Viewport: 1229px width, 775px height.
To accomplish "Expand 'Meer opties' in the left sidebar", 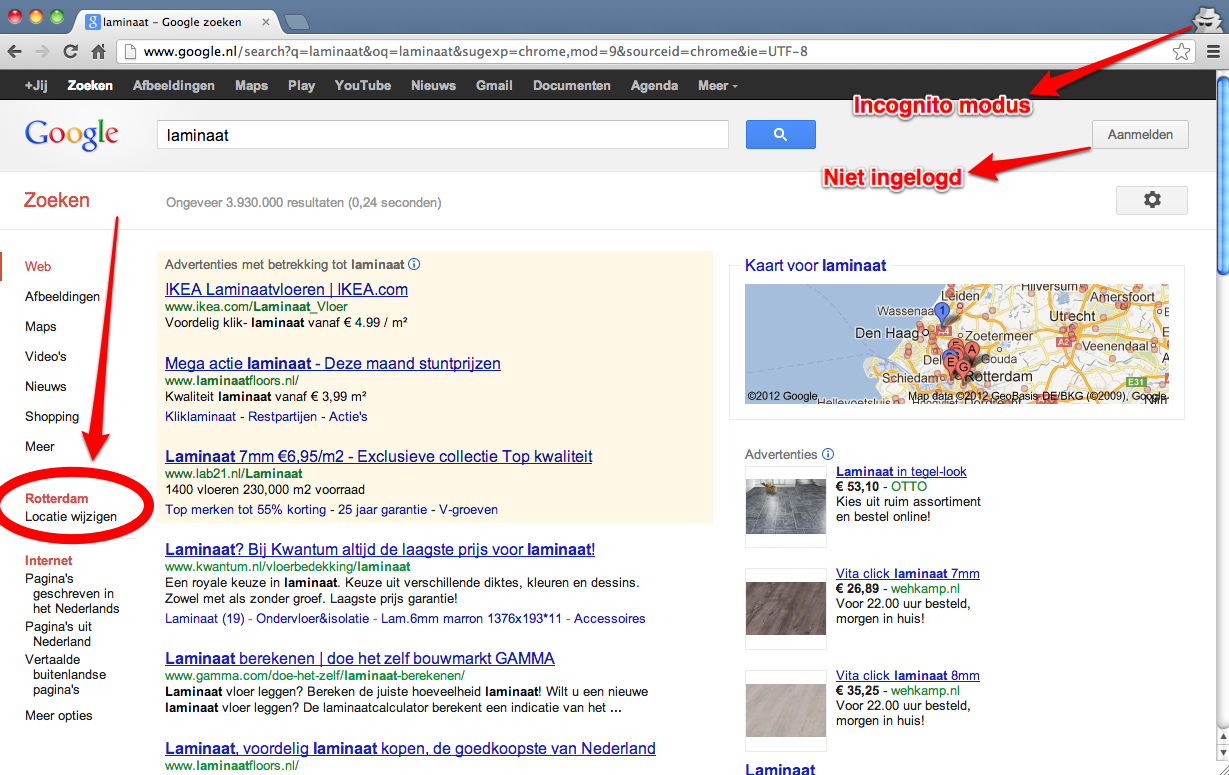I will click(x=59, y=716).
